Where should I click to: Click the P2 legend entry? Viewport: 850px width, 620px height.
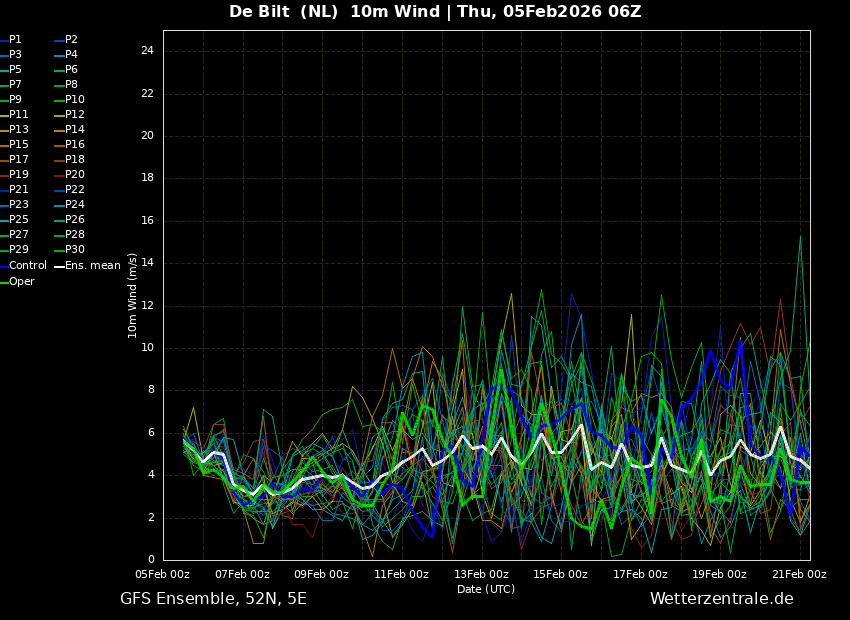point(71,40)
